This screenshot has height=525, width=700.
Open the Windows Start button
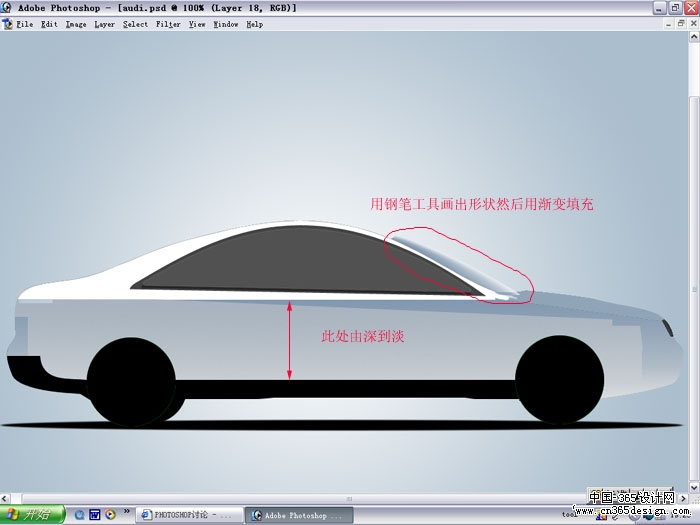coord(32,515)
